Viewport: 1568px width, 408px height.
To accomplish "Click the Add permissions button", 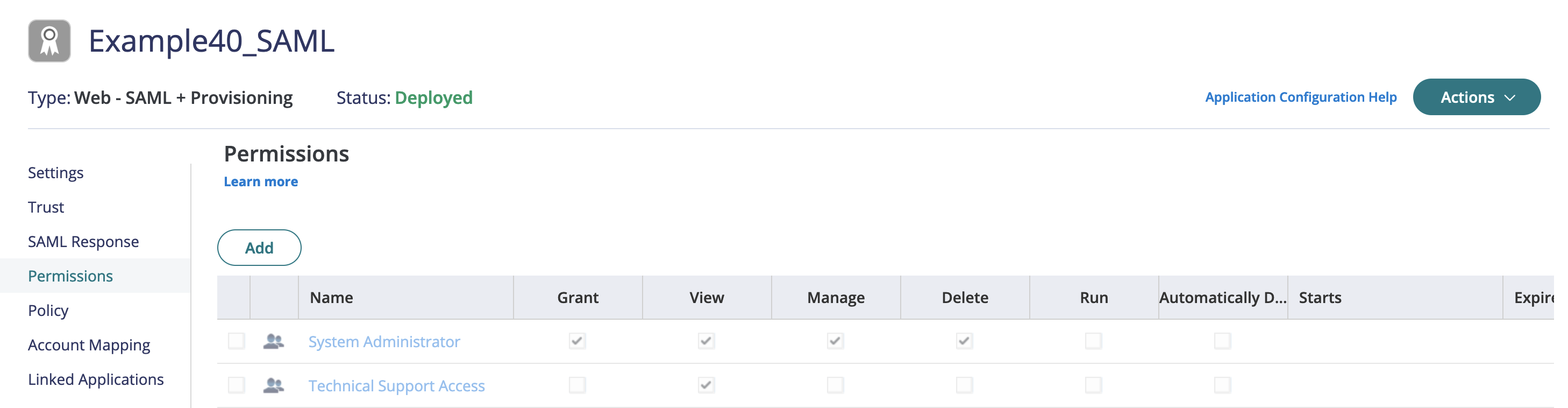I will point(259,248).
